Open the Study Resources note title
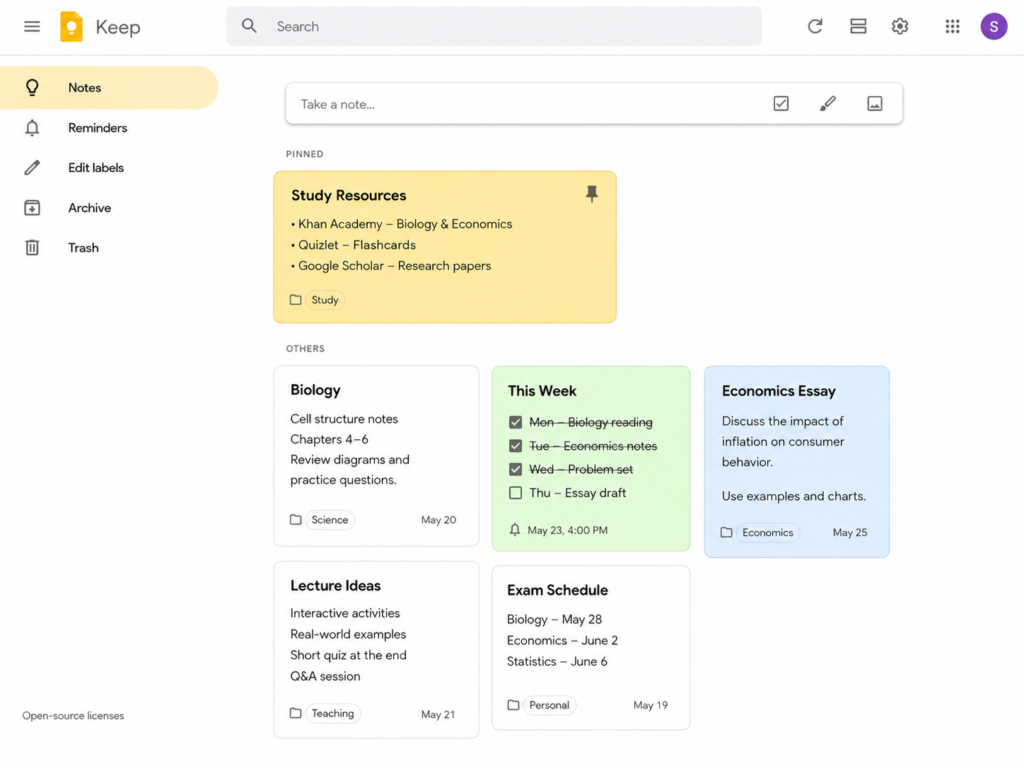The image size is (1024, 768). coord(349,195)
